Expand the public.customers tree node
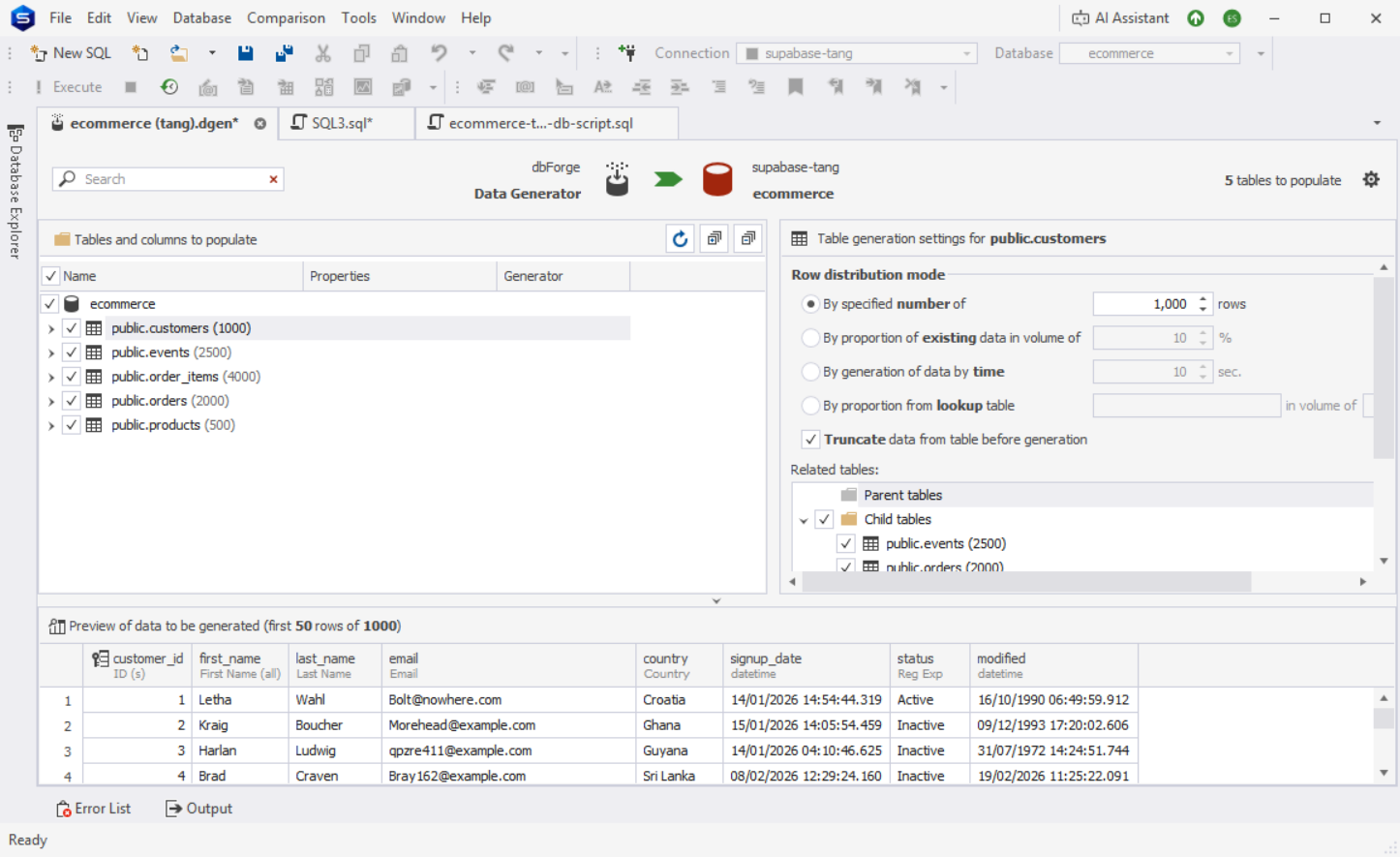 click(51, 328)
